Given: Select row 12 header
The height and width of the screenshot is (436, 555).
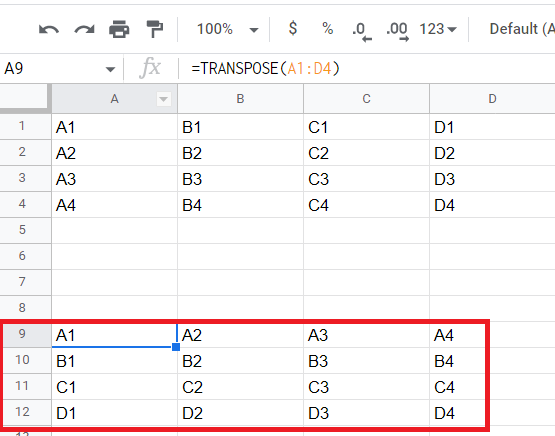Looking at the screenshot, I should (25, 412).
